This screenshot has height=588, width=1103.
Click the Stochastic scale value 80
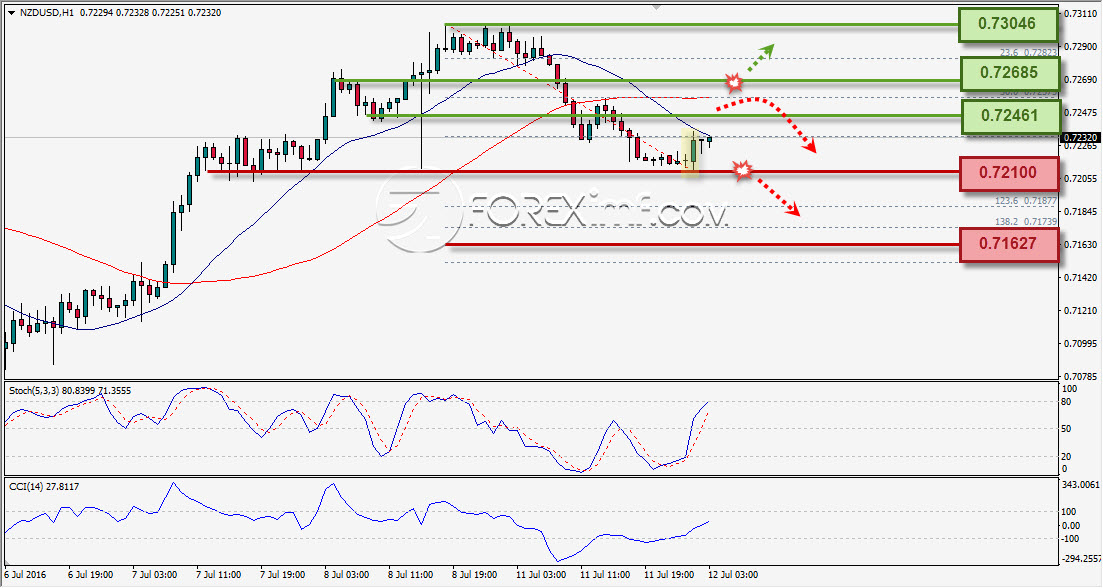click(1066, 402)
